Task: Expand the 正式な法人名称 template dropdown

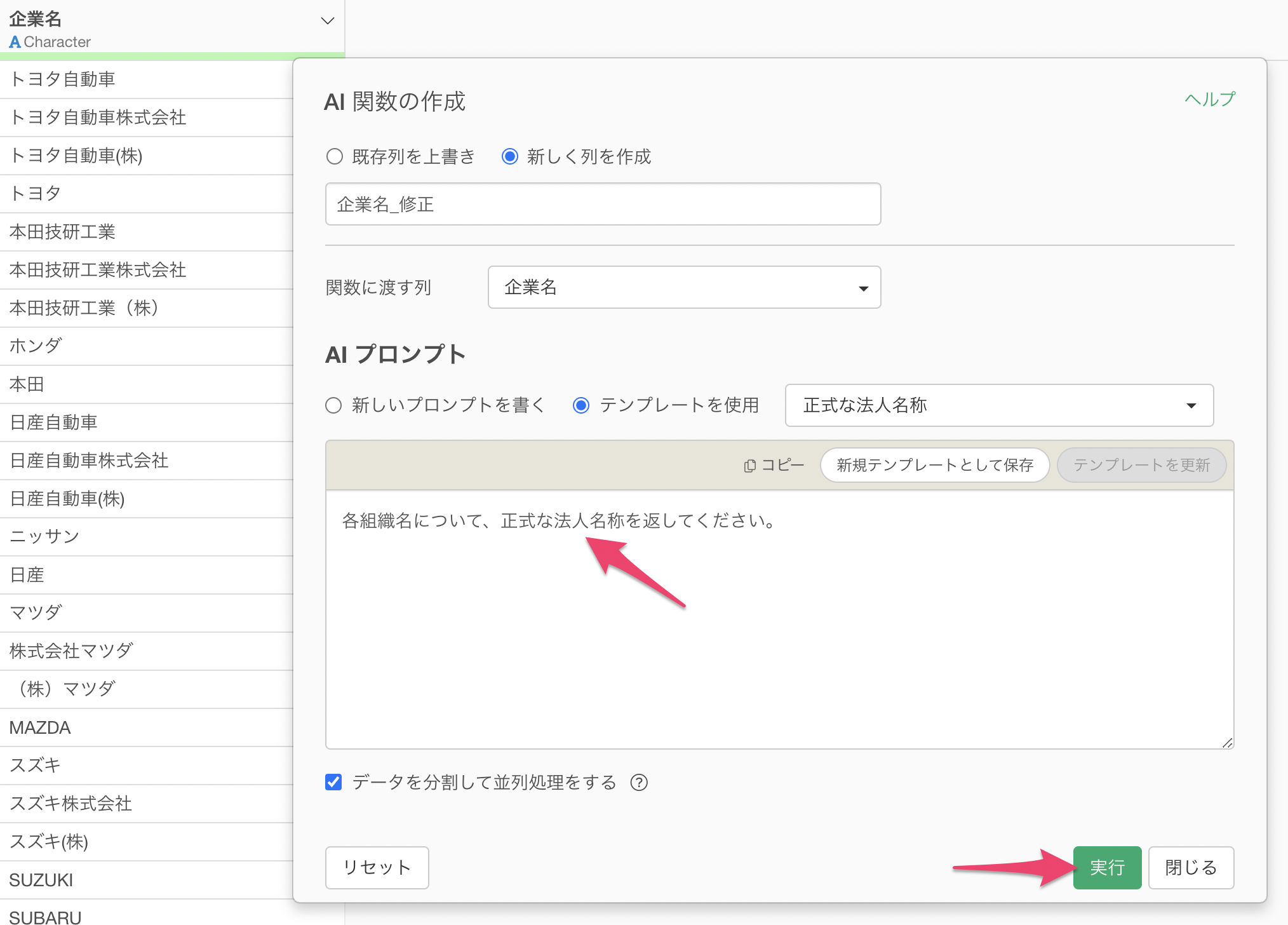Action: (998, 405)
